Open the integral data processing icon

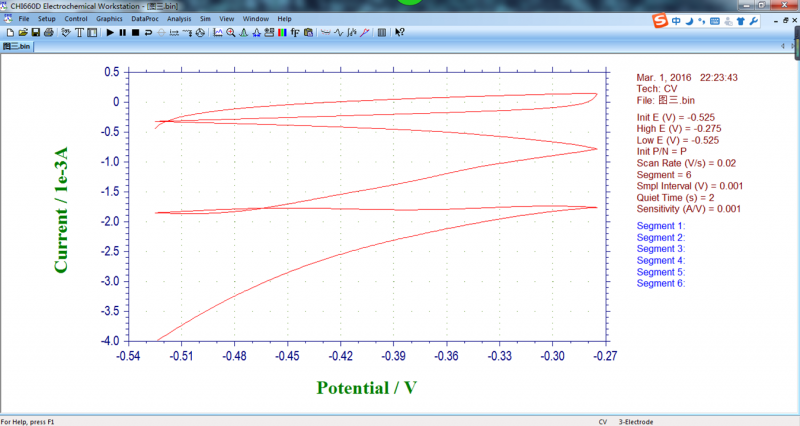click(352, 32)
